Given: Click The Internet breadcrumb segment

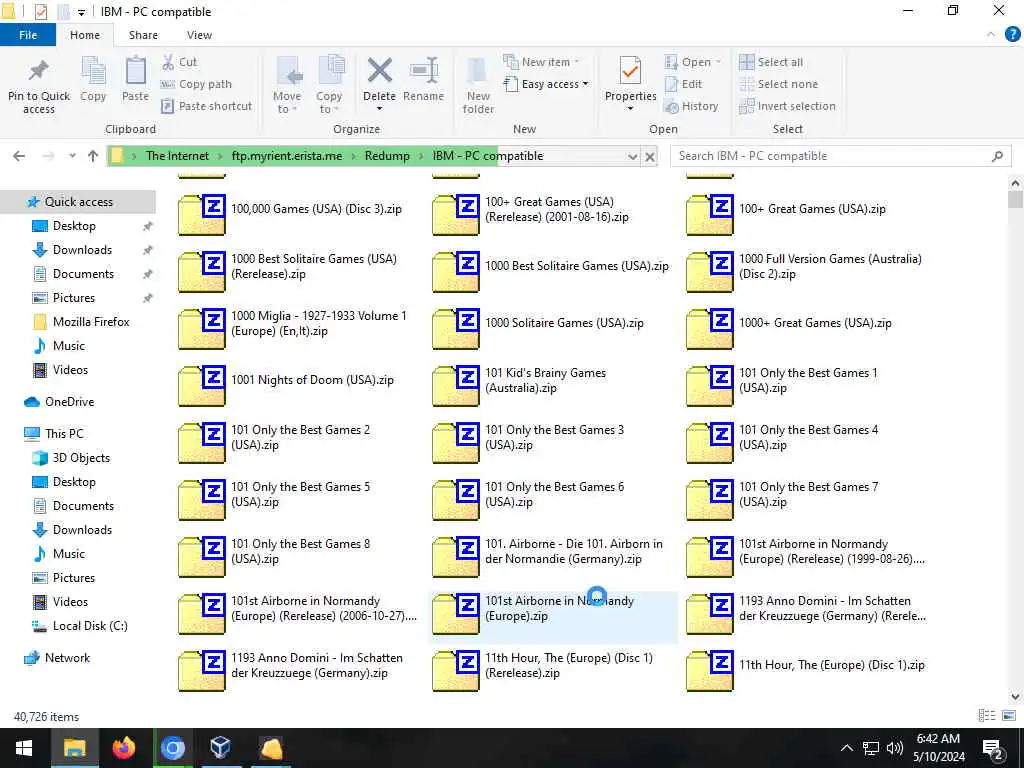Looking at the screenshot, I should click(x=178, y=156).
